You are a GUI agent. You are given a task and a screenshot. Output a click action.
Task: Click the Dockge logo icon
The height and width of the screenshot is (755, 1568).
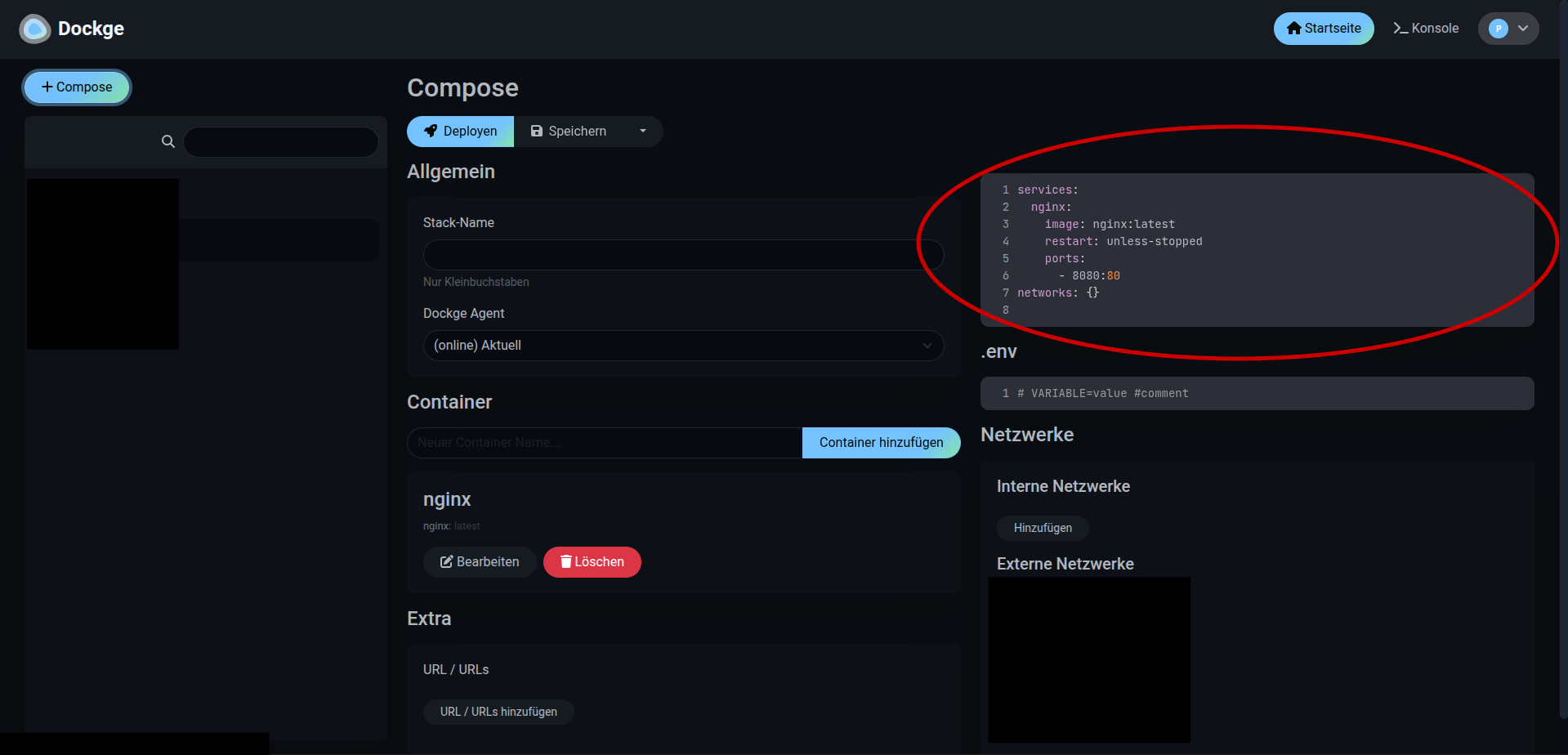[x=34, y=29]
